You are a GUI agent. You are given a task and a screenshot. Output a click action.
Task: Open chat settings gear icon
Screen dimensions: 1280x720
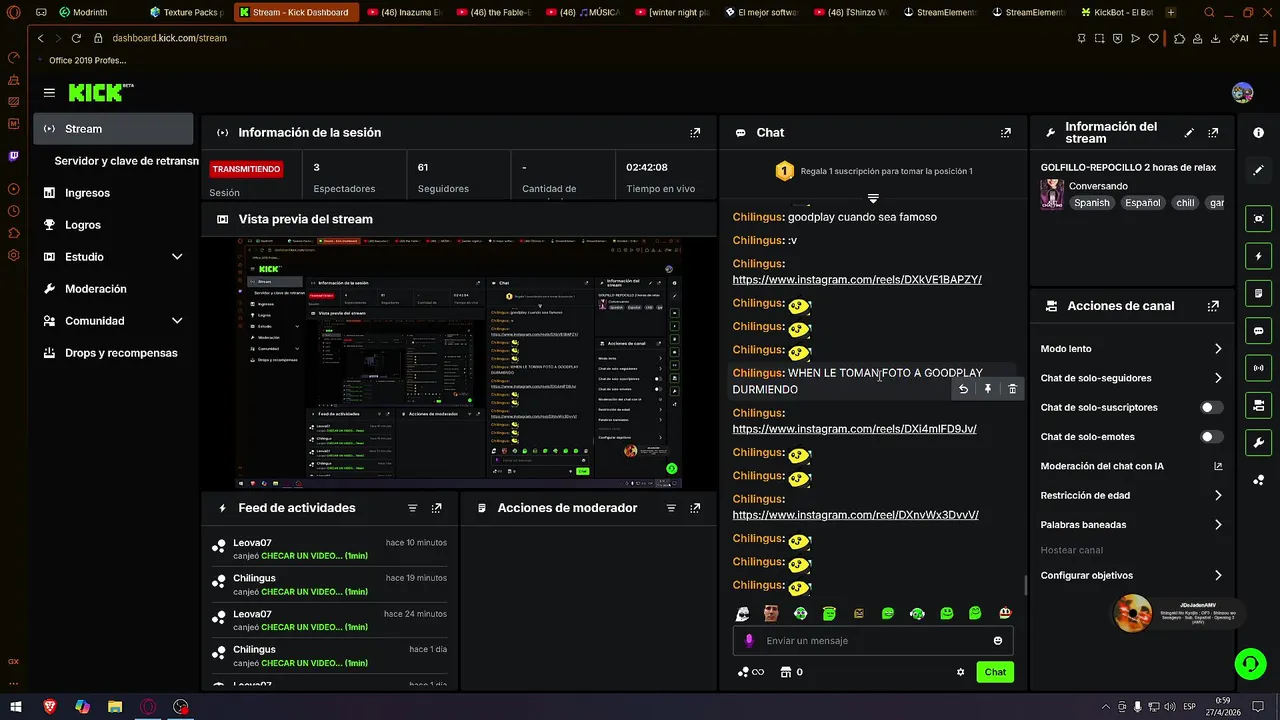(x=961, y=672)
